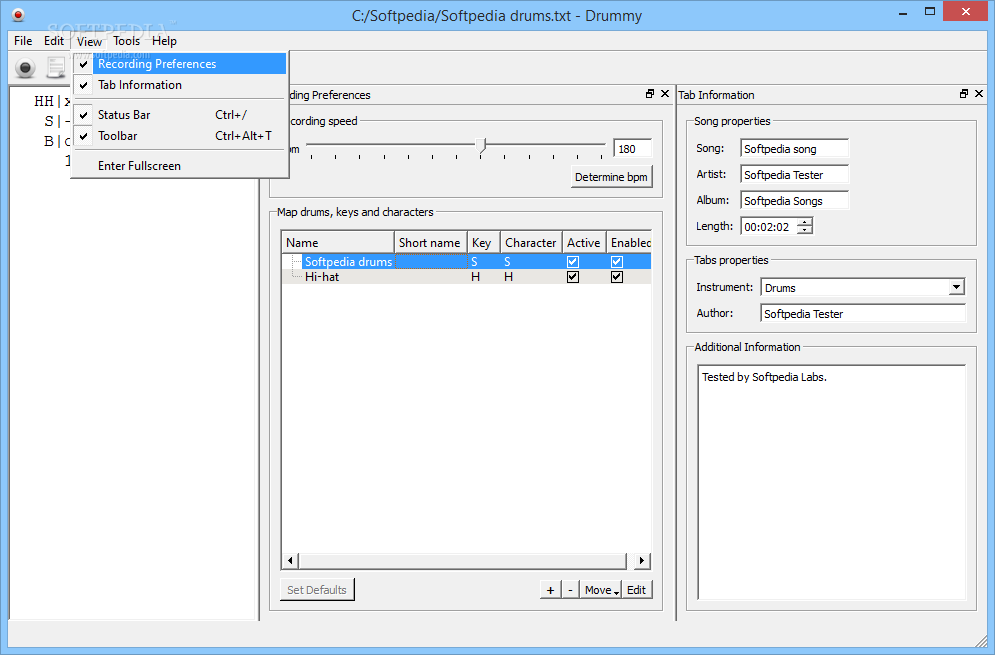This screenshot has width=995, height=655.
Task: Click the Album field
Action: point(794,201)
